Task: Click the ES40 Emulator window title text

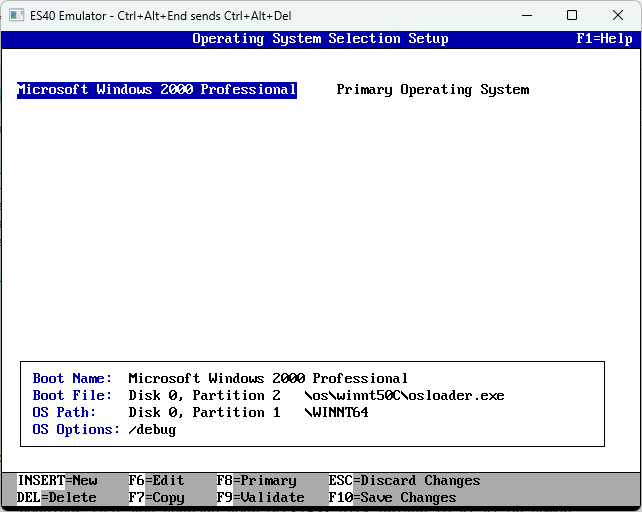Action: point(160,16)
